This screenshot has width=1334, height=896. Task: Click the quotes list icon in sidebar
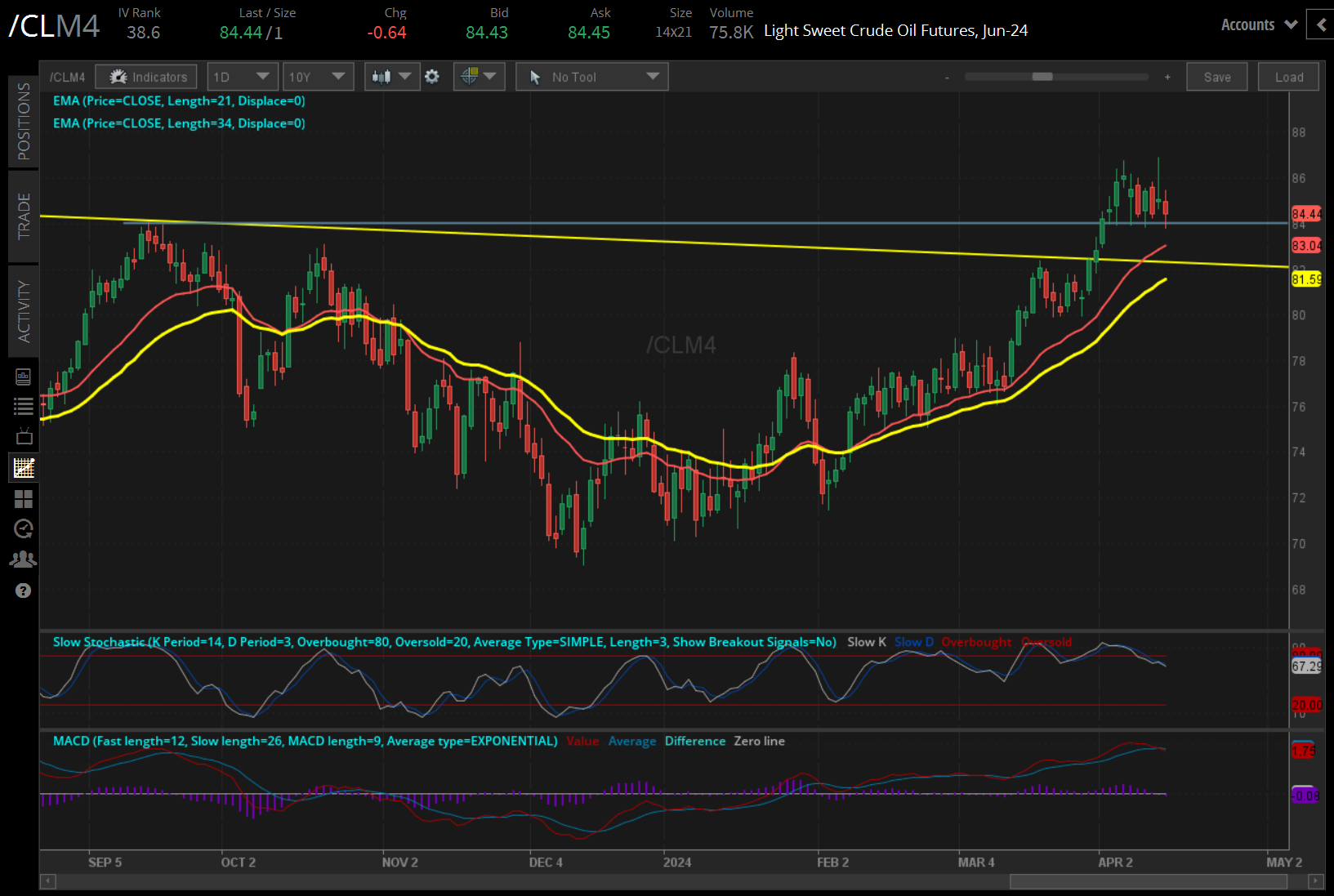click(x=24, y=406)
